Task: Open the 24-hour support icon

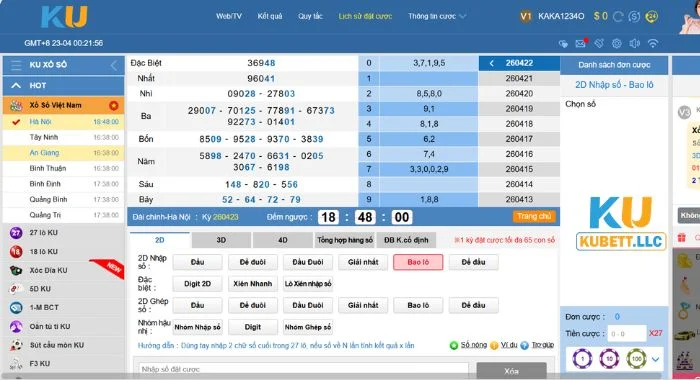Action: tap(652, 17)
